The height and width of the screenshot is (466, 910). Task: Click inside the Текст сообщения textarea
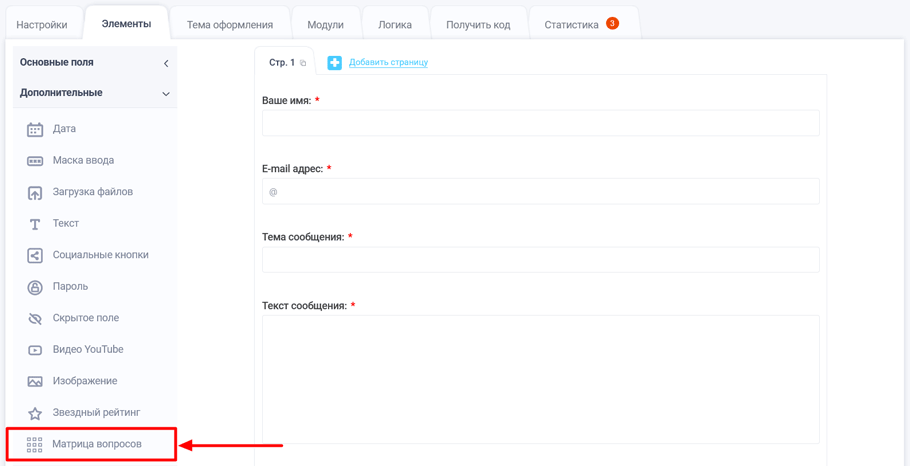coord(540,378)
